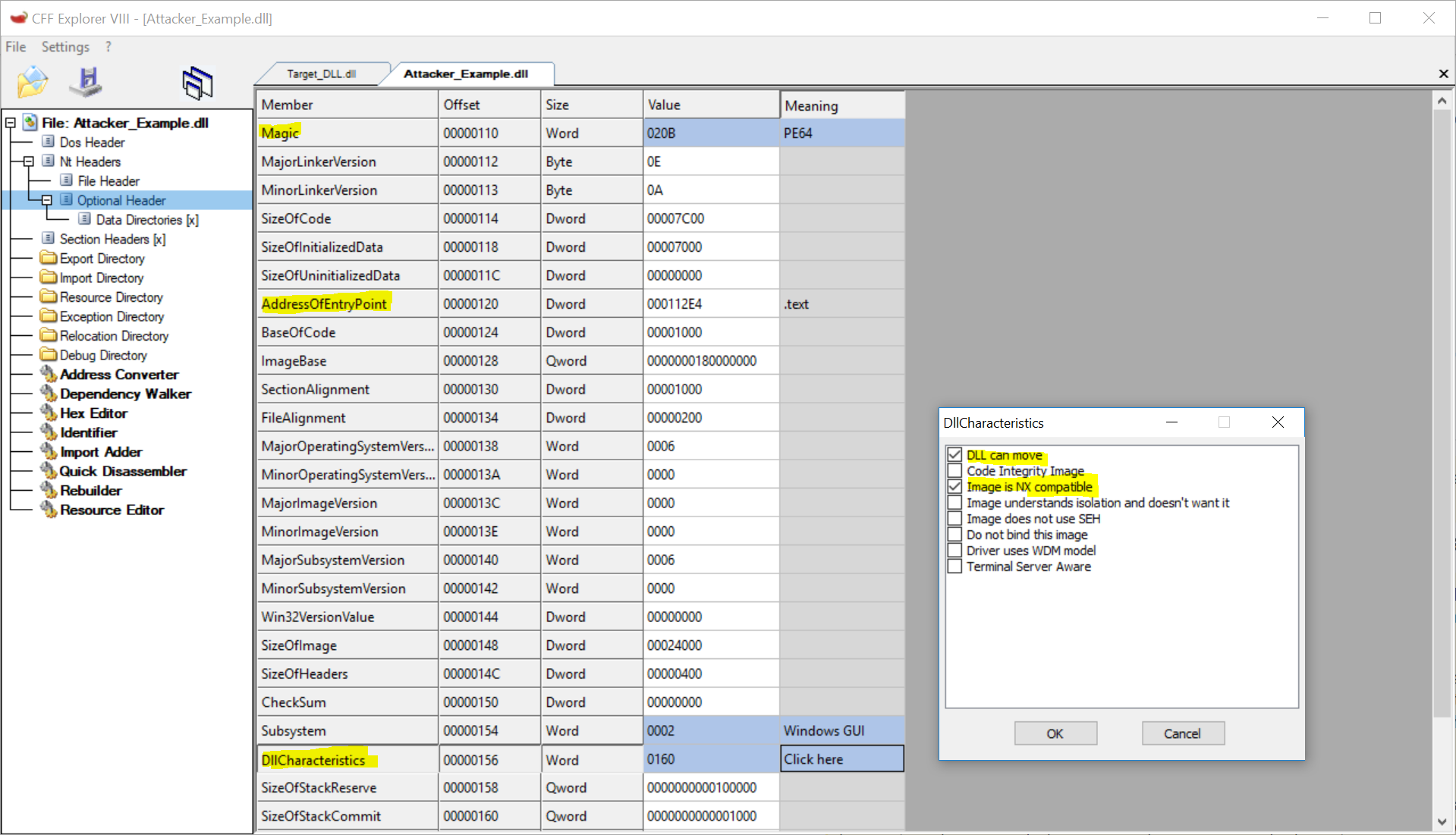Click the Address Converter tool icon

[49, 374]
